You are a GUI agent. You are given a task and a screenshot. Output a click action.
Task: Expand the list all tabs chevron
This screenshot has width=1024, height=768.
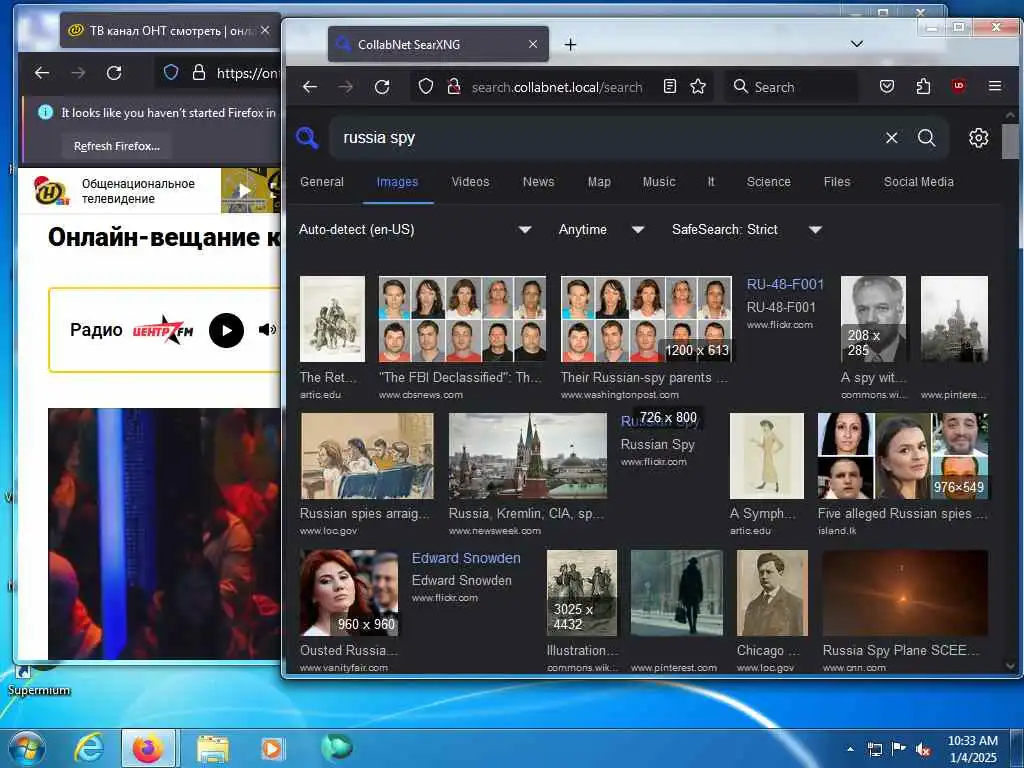click(857, 44)
